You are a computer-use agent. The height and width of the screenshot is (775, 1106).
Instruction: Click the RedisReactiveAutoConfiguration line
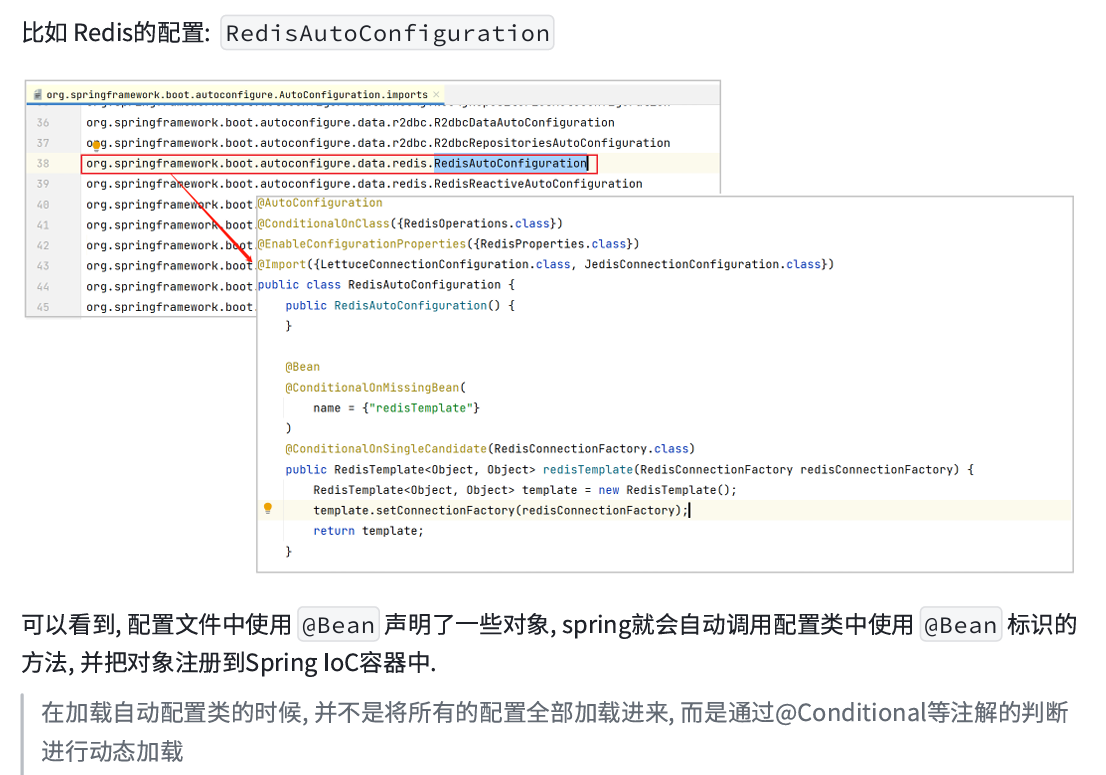(x=364, y=184)
